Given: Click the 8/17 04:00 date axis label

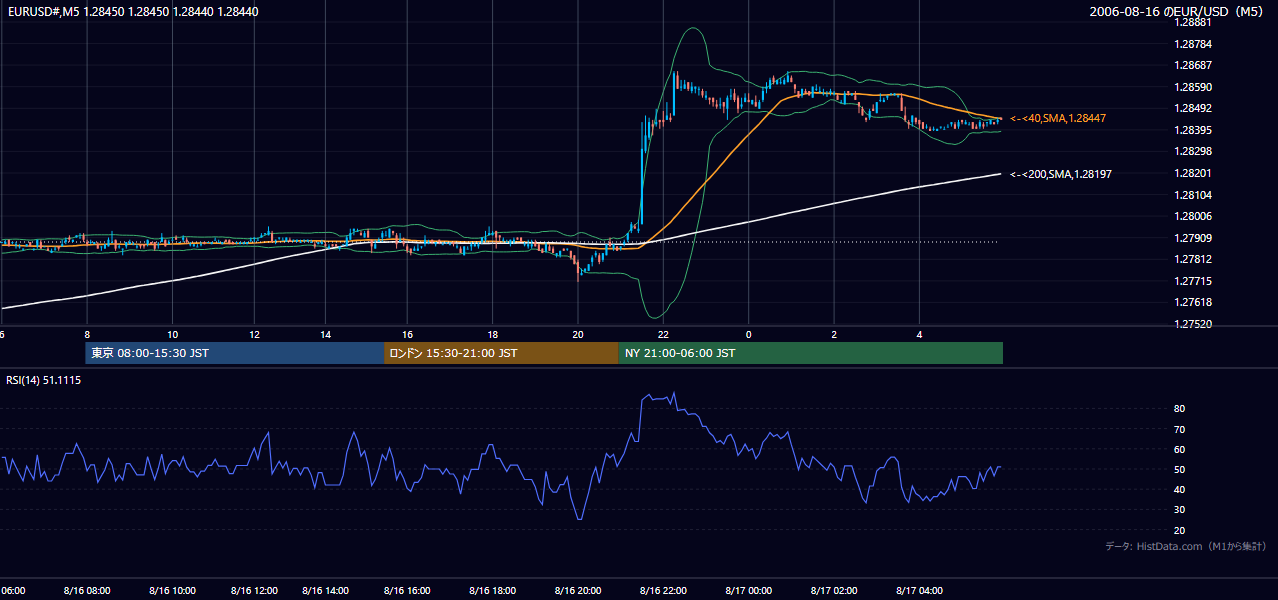Looking at the screenshot, I should pos(919,591).
